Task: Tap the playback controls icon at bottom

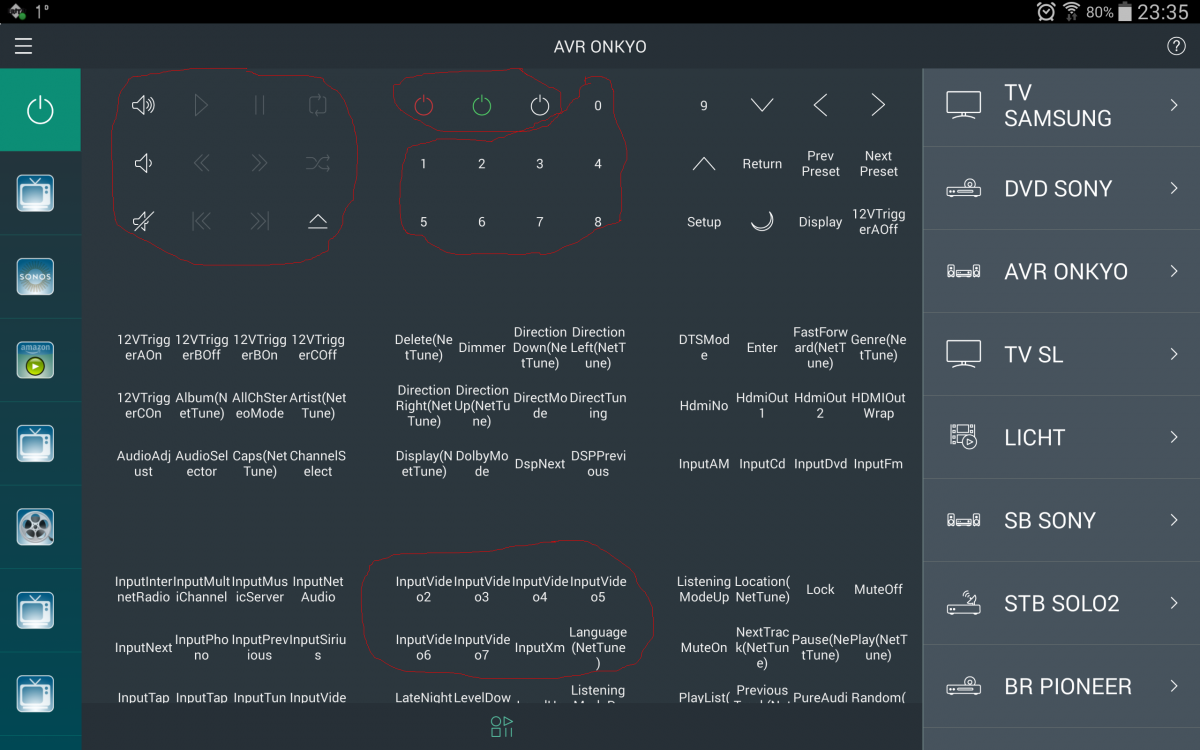Action: pyautogui.click(x=502, y=727)
